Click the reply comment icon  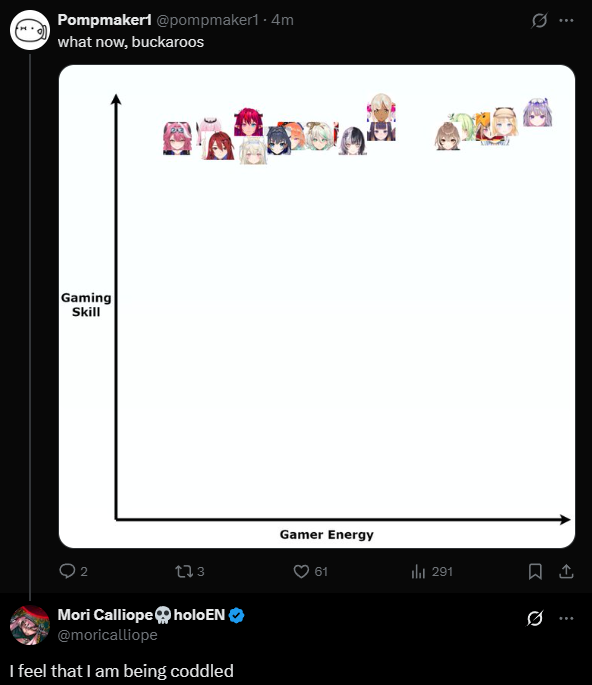tap(67, 571)
